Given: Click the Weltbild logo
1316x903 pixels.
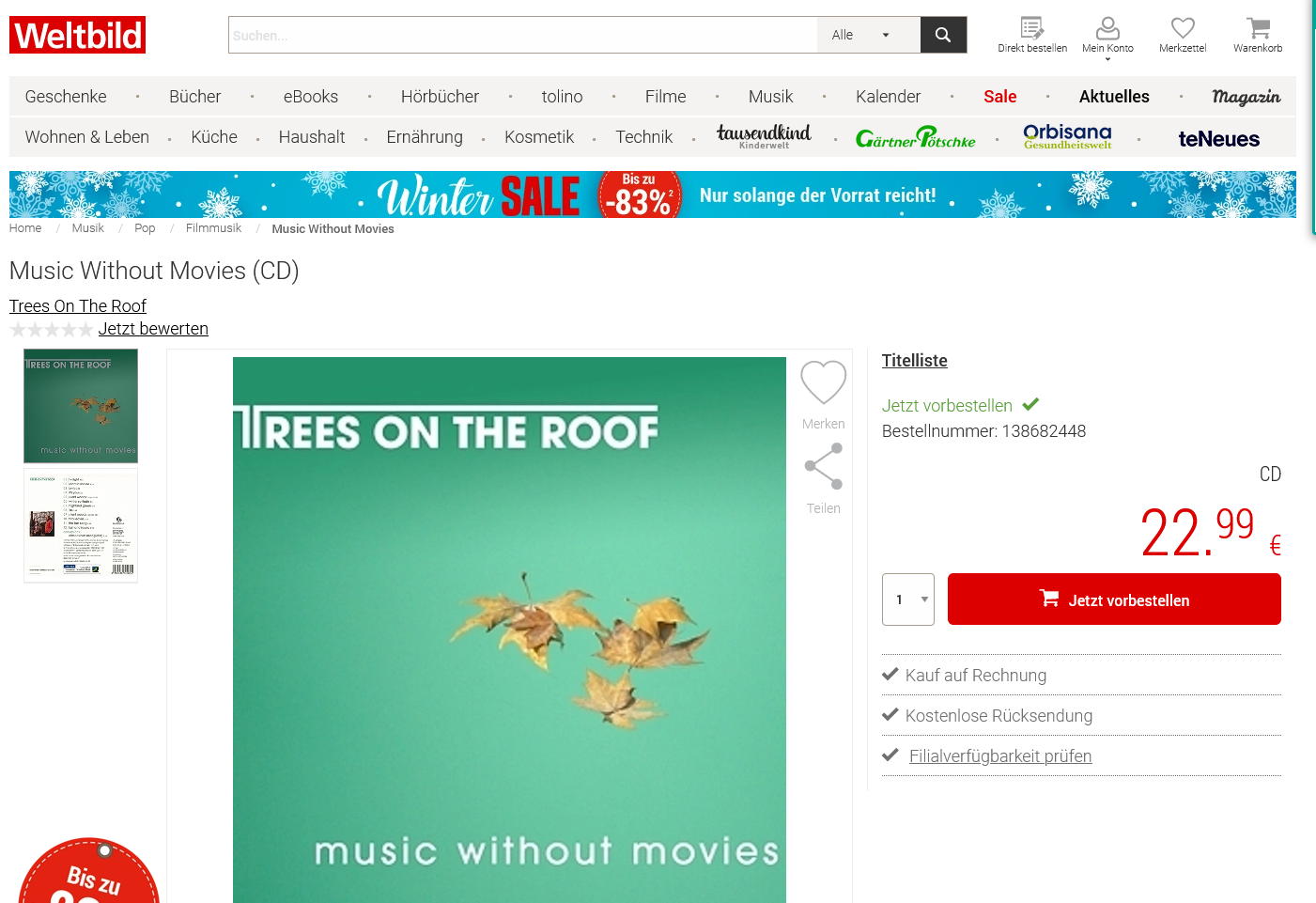Looking at the screenshot, I should pos(78,35).
